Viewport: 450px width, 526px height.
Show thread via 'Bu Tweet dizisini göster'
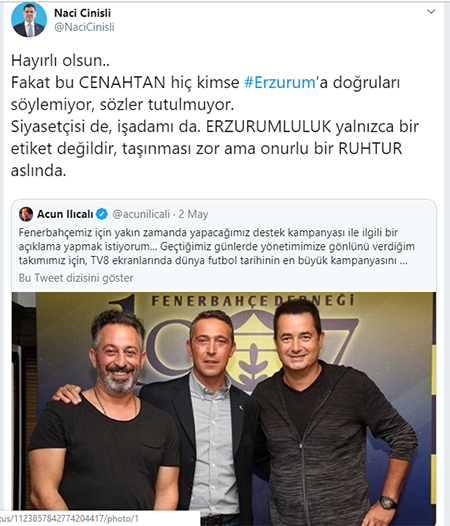pyautogui.click(x=76, y=278)
